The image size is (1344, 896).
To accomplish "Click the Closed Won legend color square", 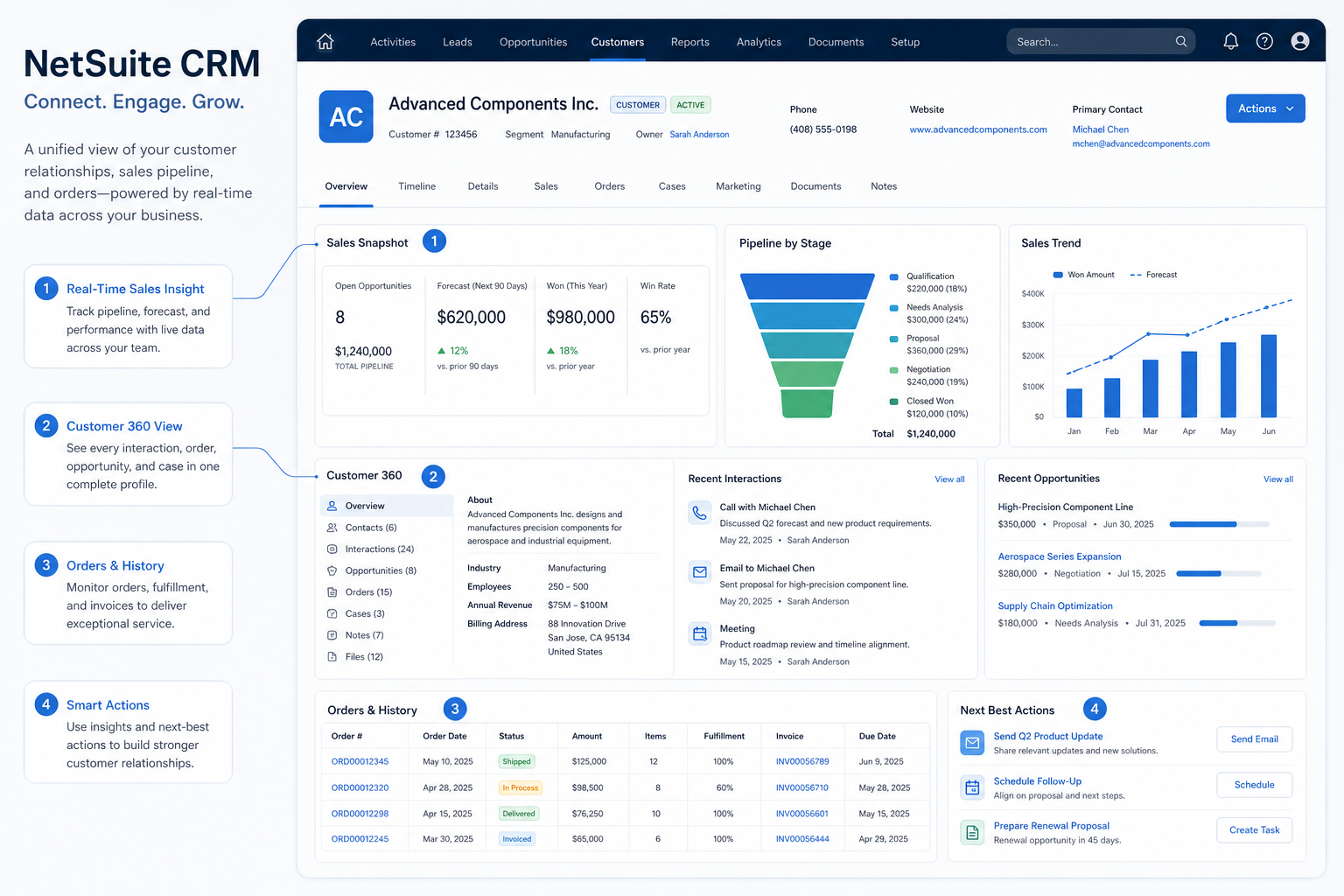I will point(894,402).
